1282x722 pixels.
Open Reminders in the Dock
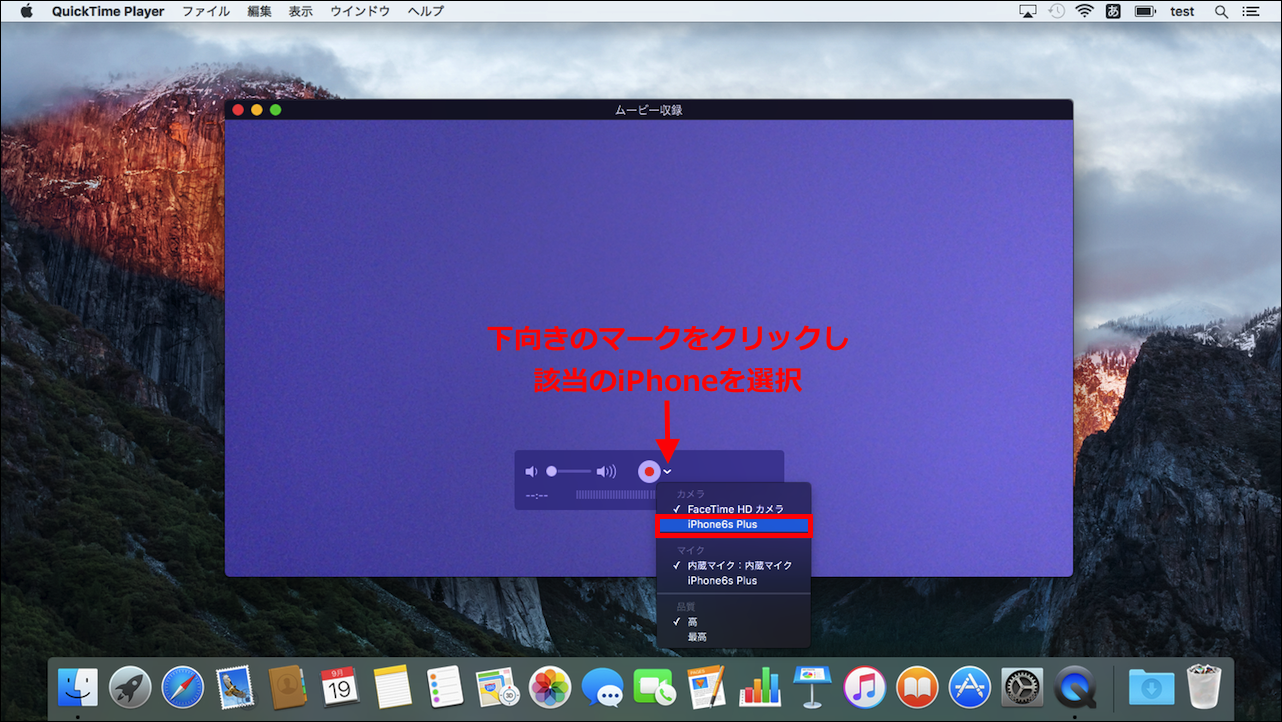tap(445, 687)
